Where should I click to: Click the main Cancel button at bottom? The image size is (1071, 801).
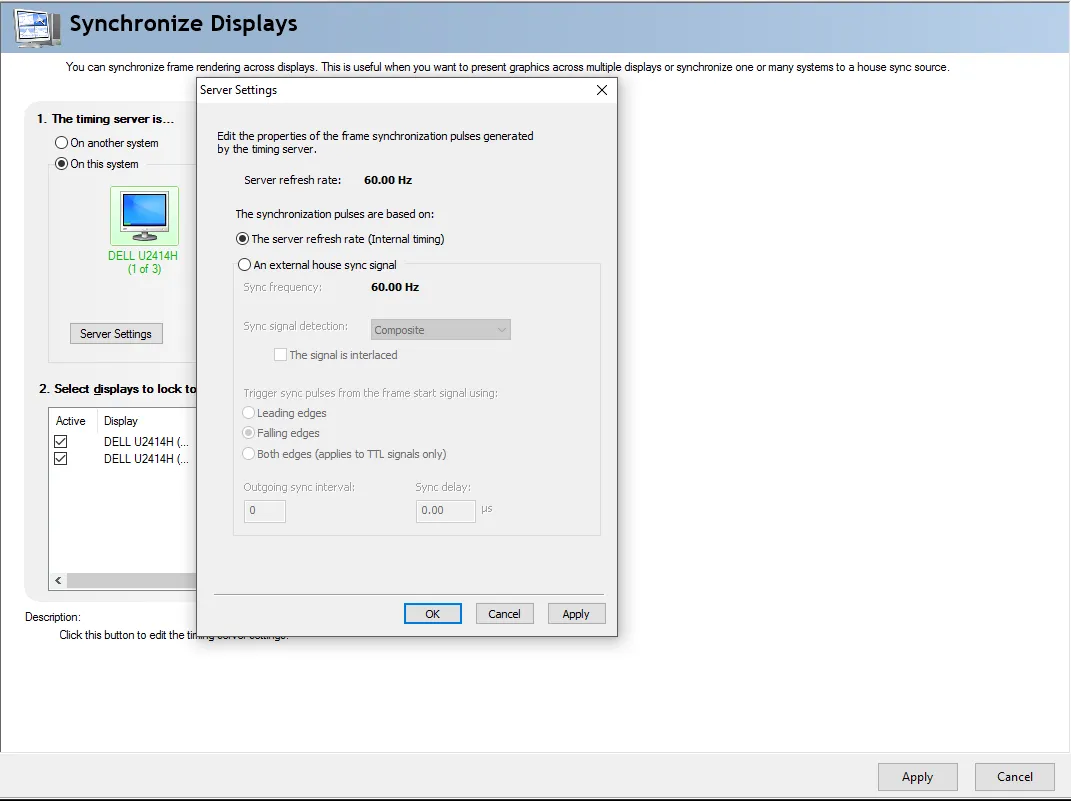(1014, 777)
